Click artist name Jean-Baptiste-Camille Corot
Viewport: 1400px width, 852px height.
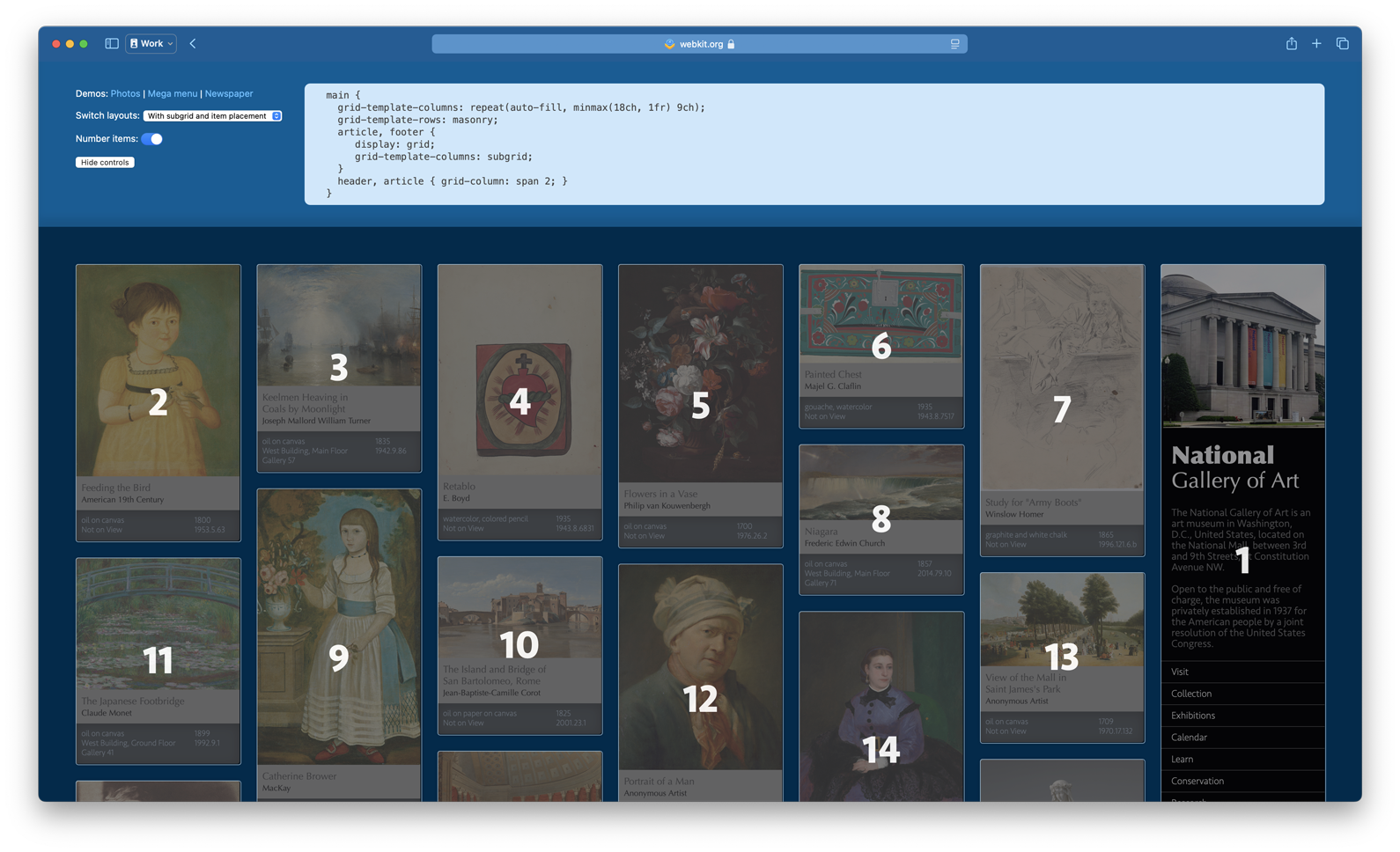pos(491,693)
